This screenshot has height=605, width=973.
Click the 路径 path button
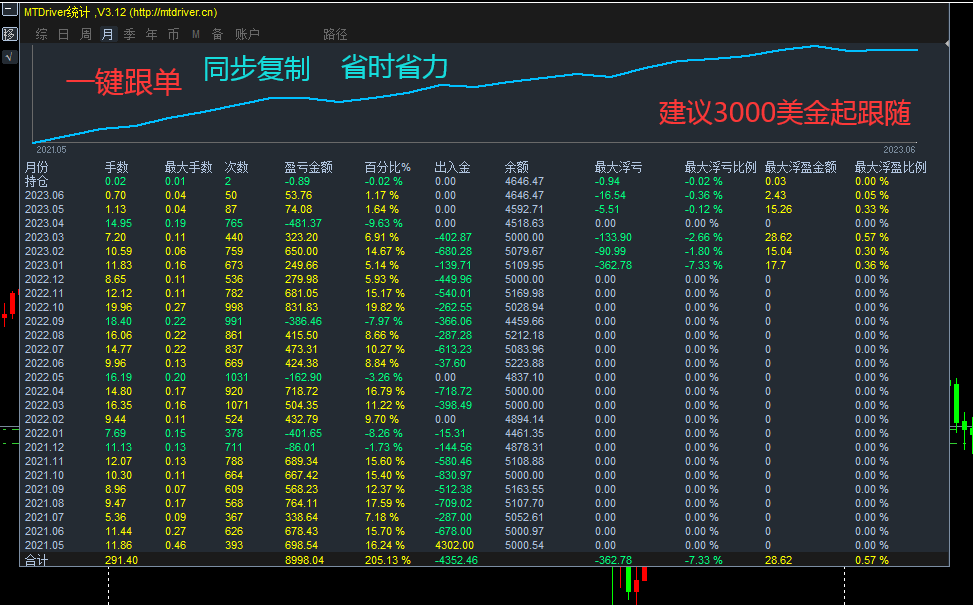335,34
